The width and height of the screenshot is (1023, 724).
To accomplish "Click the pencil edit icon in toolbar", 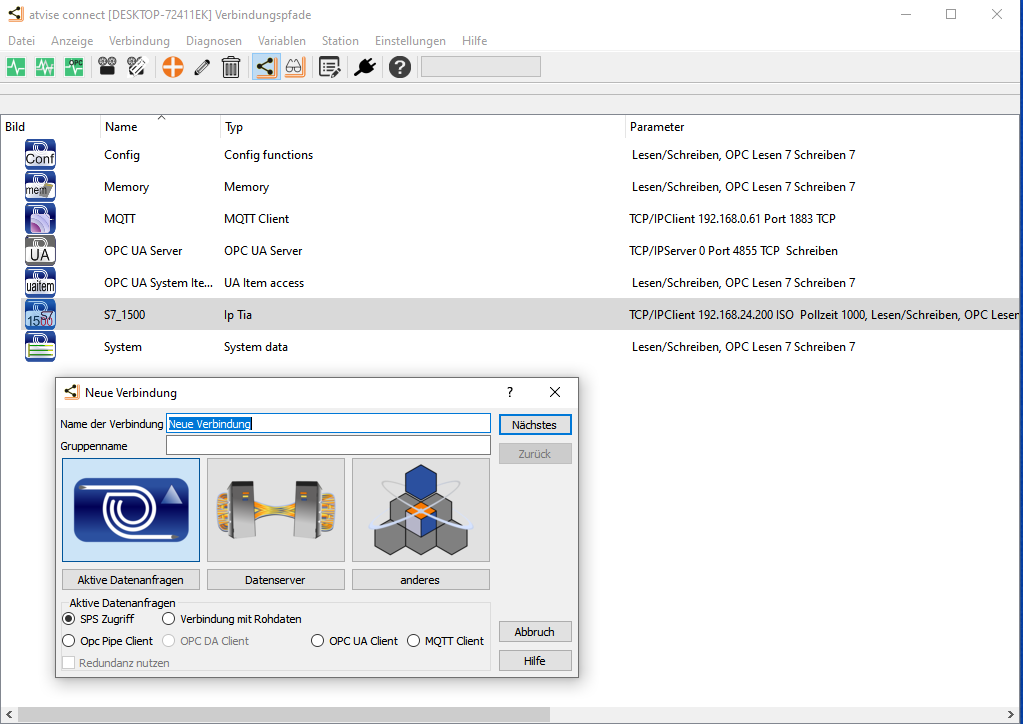I will coord(202,67).
